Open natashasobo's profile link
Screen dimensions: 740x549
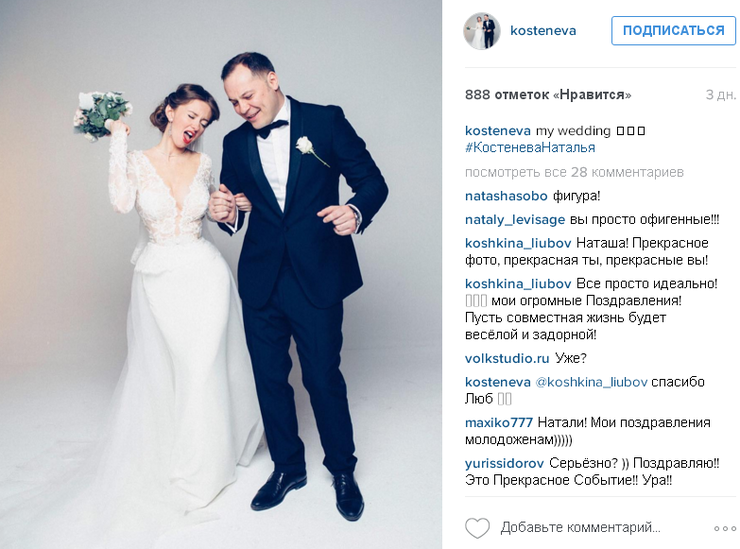click(x=506, y=196)
